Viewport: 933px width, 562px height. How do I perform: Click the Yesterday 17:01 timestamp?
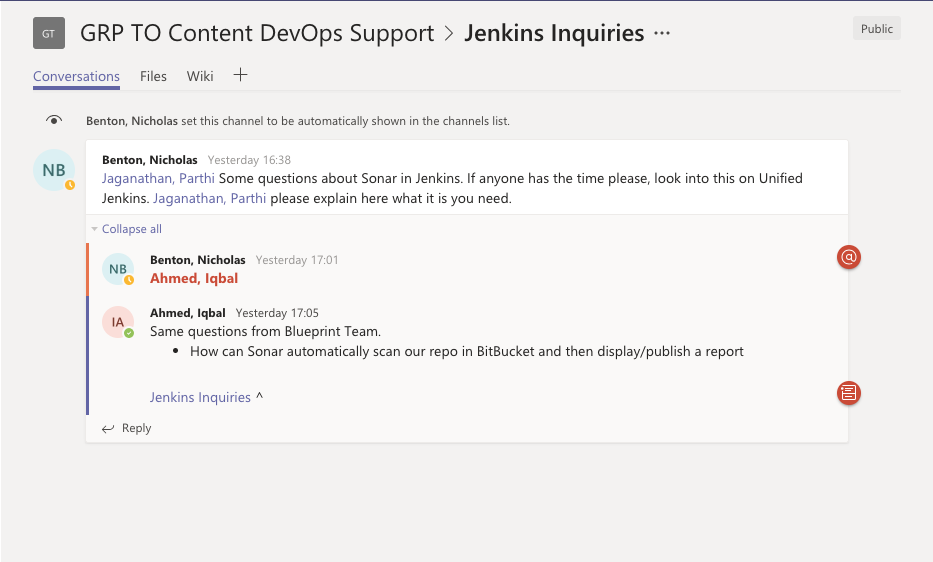(297, 260)
